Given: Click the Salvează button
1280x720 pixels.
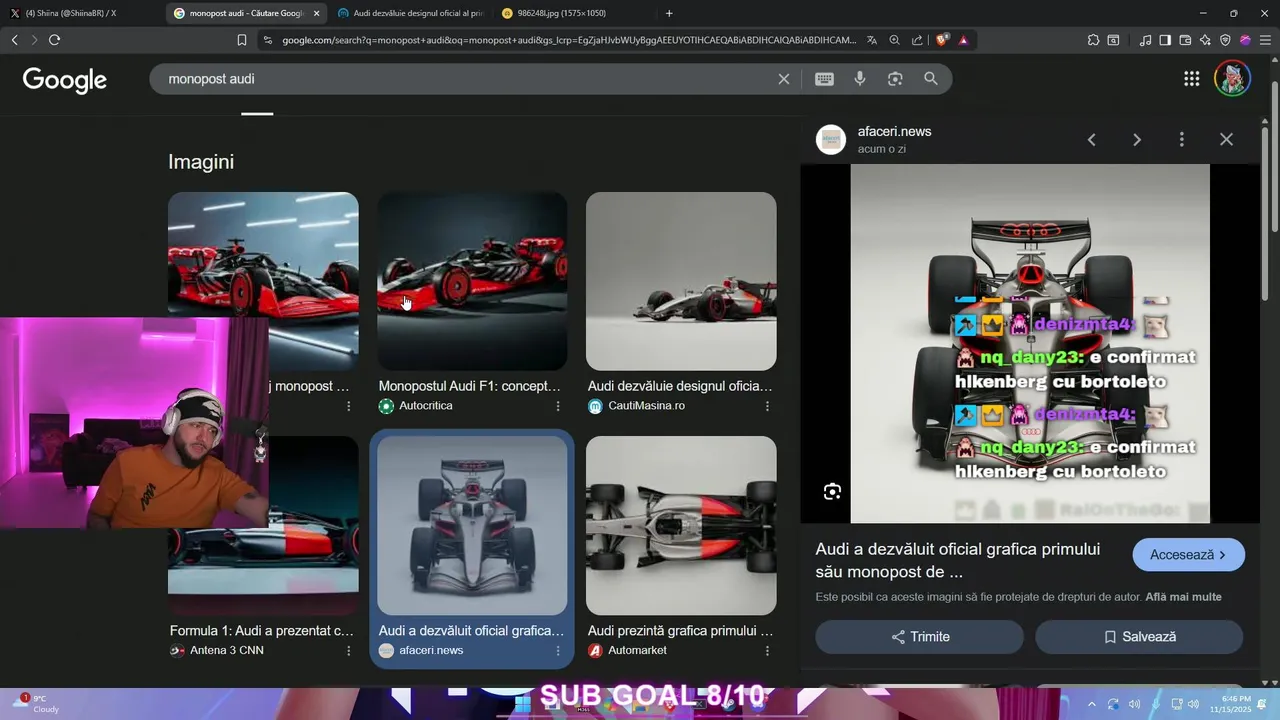Looking at the screenshot, I should [x=1139, y=637].
